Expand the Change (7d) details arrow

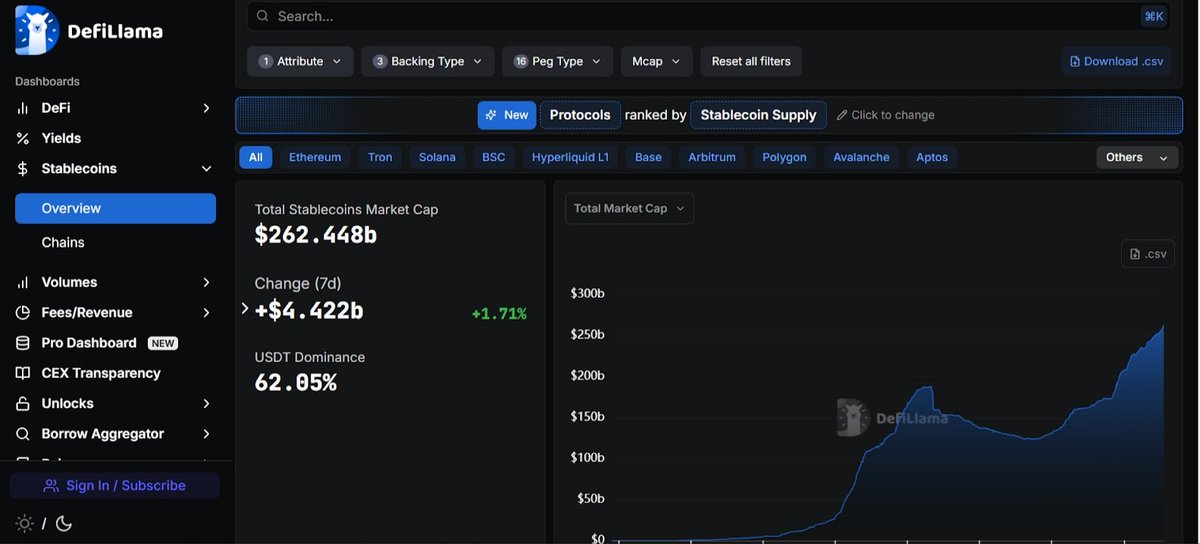point(245,309)
